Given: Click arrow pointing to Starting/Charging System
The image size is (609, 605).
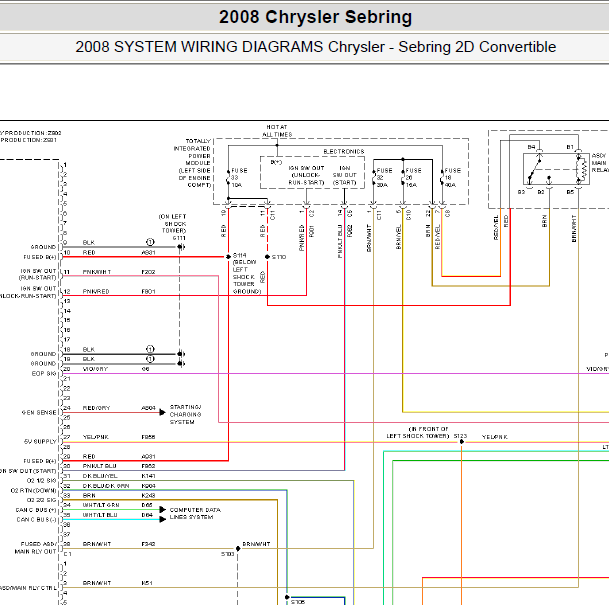Looking at the screenshot, I should tap(162, 412).
